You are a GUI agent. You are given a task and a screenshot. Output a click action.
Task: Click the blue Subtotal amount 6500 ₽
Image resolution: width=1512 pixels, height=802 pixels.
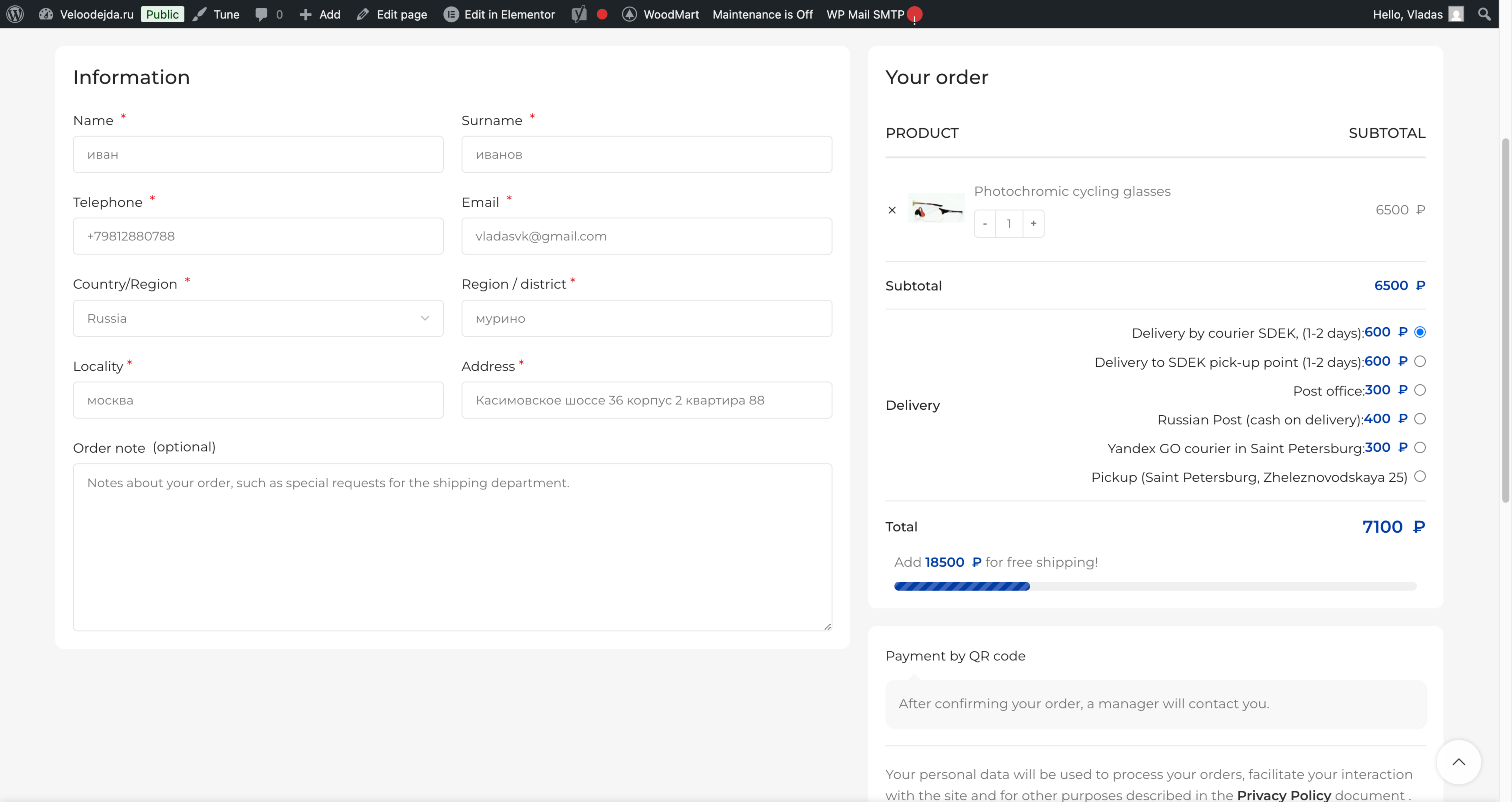pyautogui.click(x=1400, y=285)
